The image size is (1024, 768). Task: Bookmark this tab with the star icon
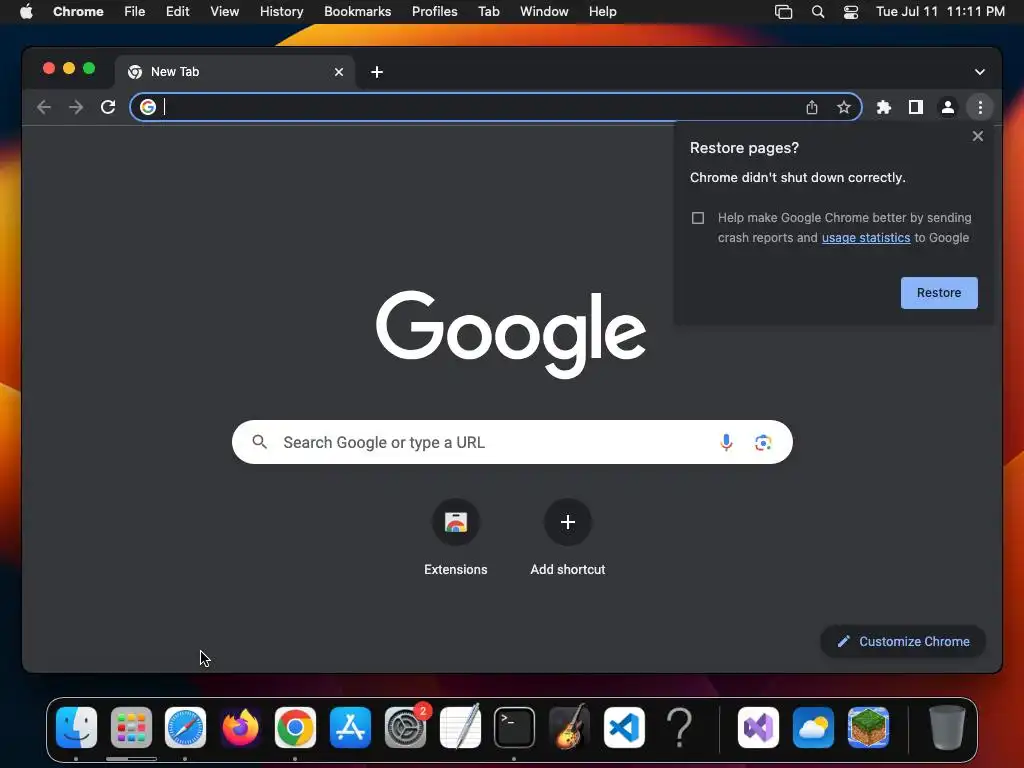tap(844, 107)
